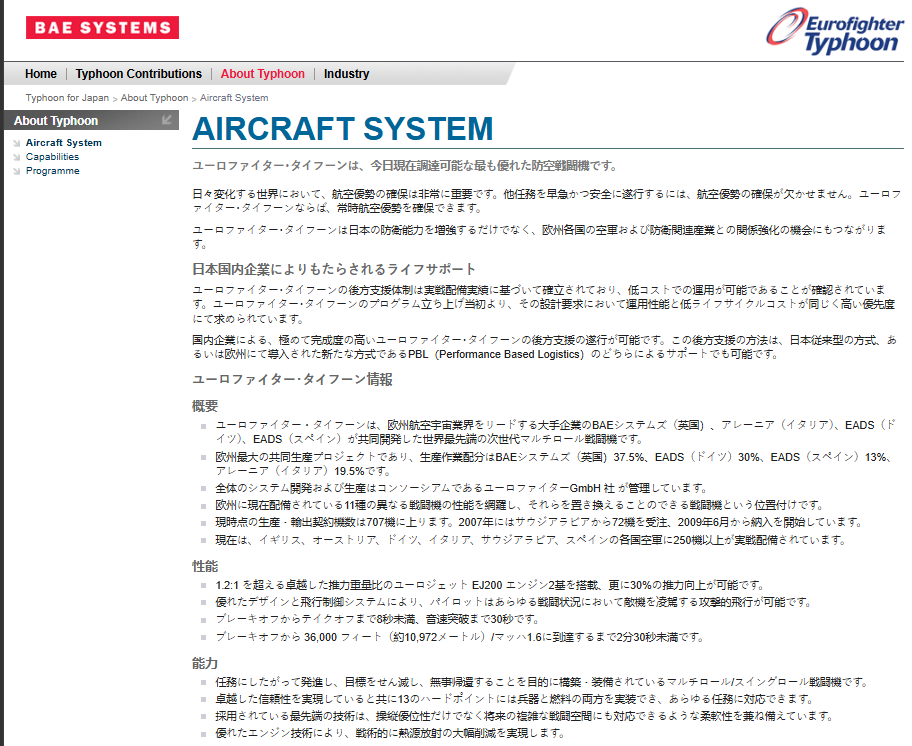
Task: Click the arrow icon beside Capabilities
Action: [17, 157]
